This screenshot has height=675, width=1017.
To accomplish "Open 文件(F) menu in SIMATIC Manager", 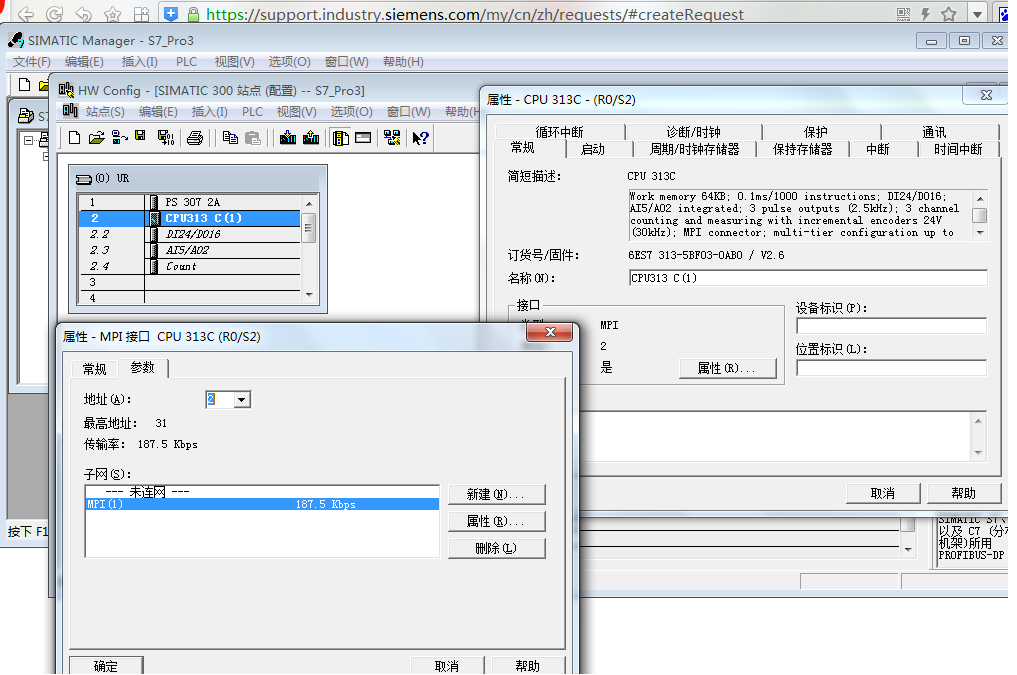I will pos(31,62).
